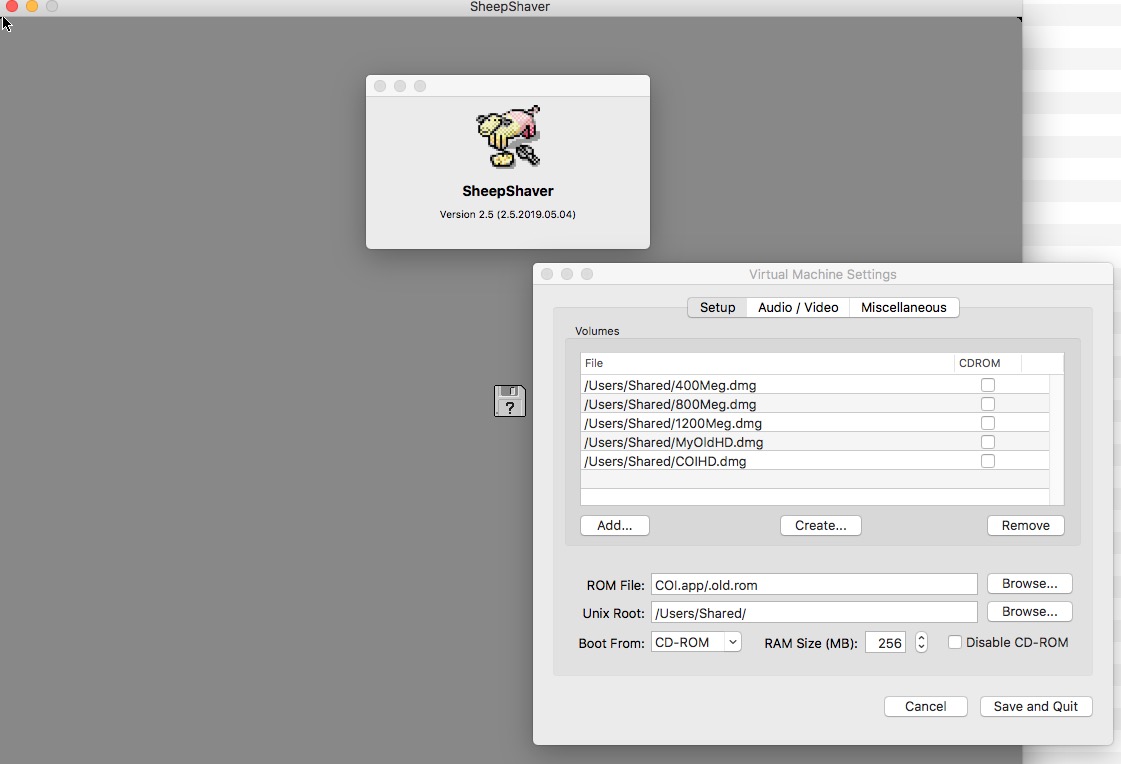Open the Boot From dropdown
Viewport: 1121px width, 764px height.
pos(696,643)
